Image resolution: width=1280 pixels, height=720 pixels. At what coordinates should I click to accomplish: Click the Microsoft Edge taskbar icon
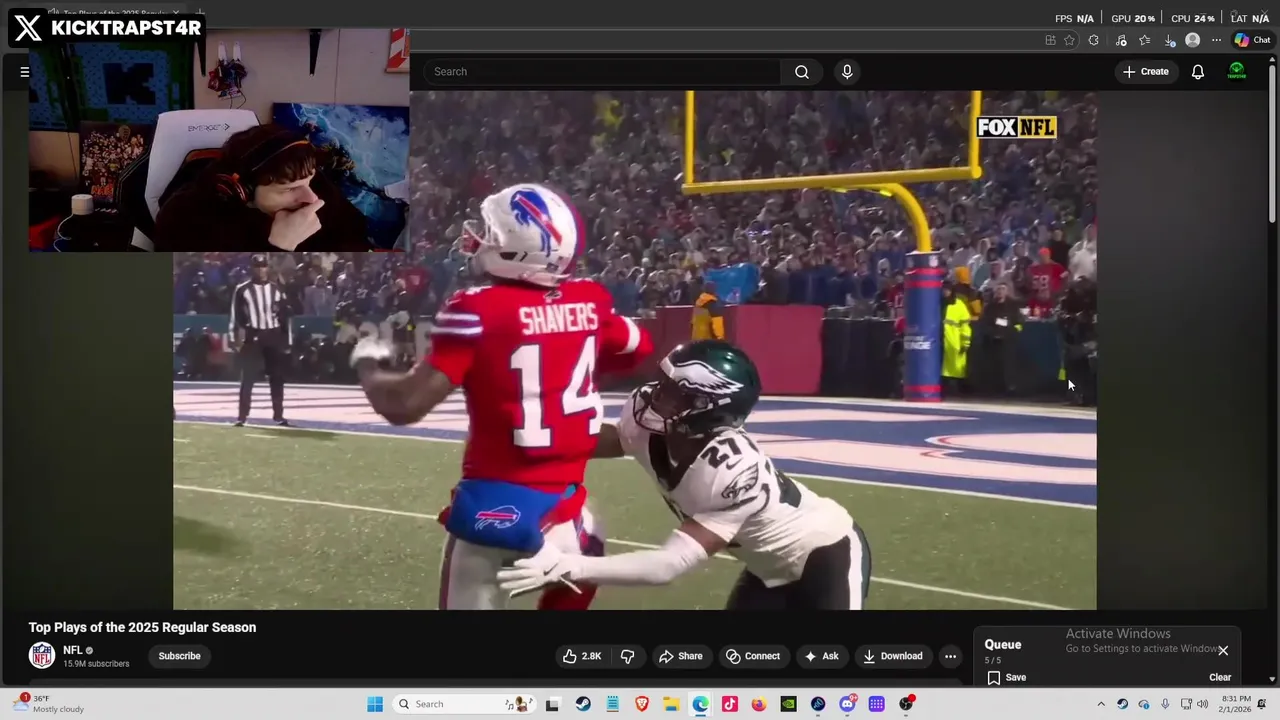pos(700,704)
